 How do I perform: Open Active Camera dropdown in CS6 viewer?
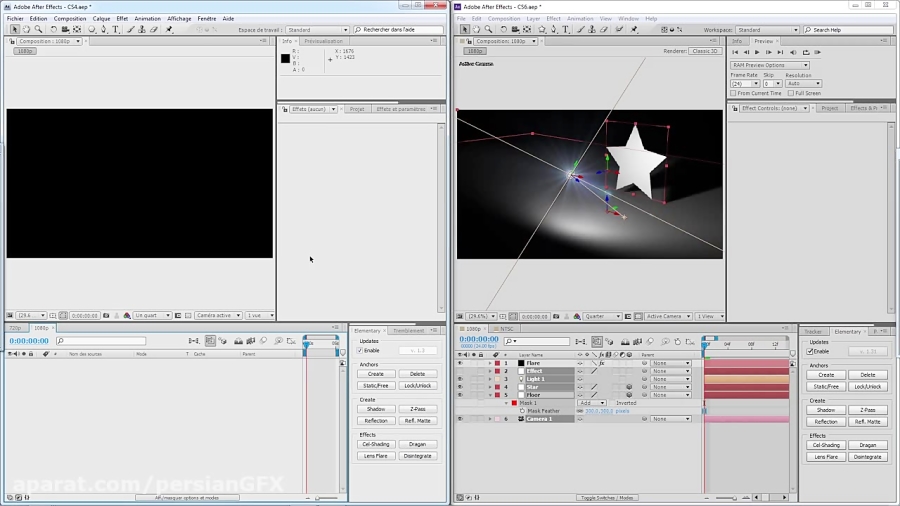pyautogui.click(x=668, y=316)
